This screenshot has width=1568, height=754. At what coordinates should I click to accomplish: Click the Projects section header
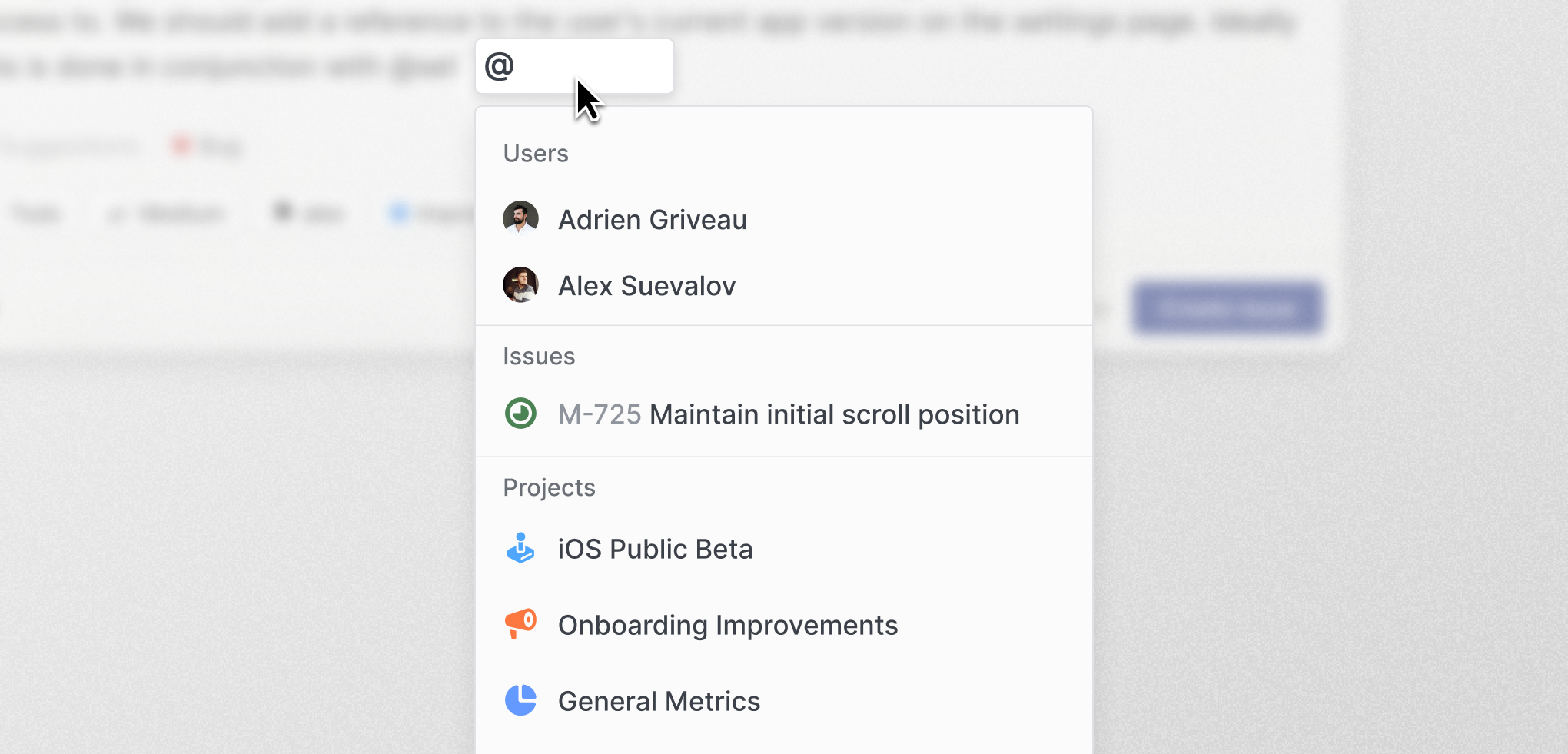pos(549,488)
